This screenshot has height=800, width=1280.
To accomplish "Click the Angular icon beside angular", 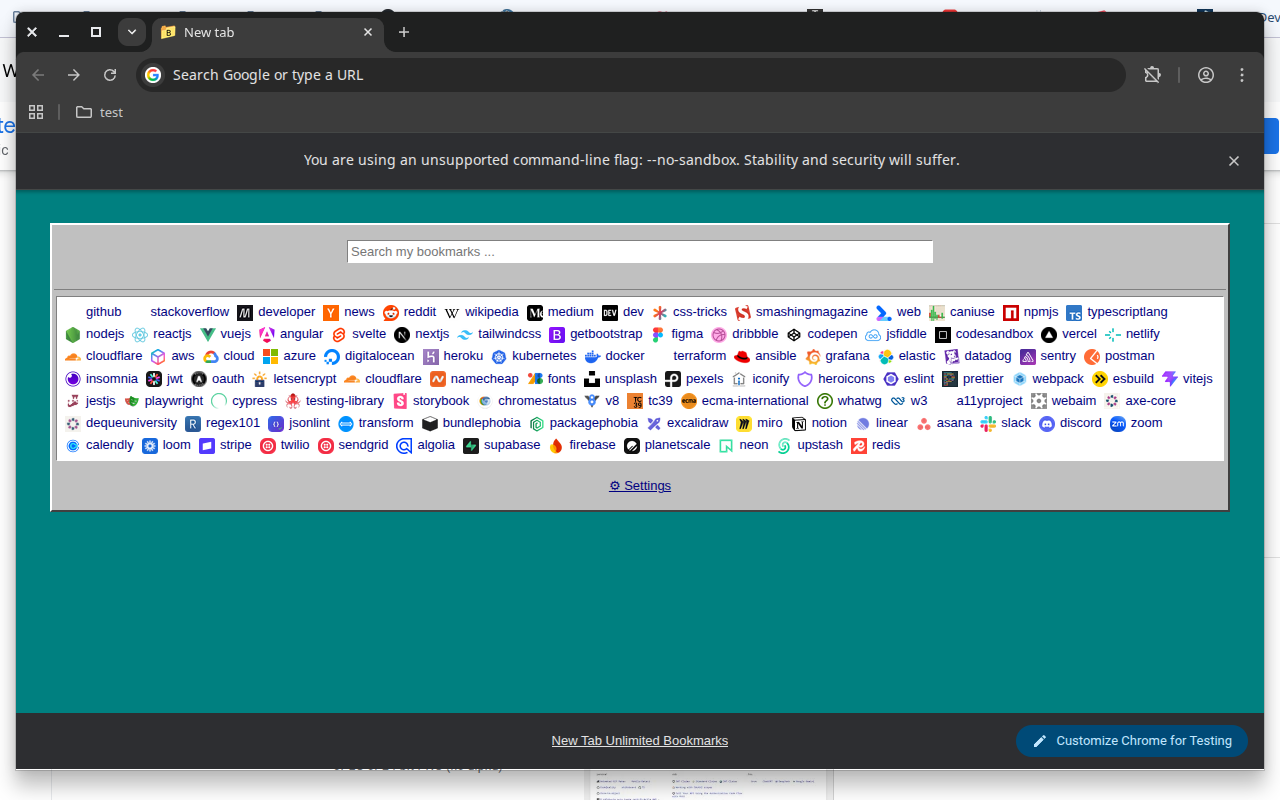I will (267, 335).
